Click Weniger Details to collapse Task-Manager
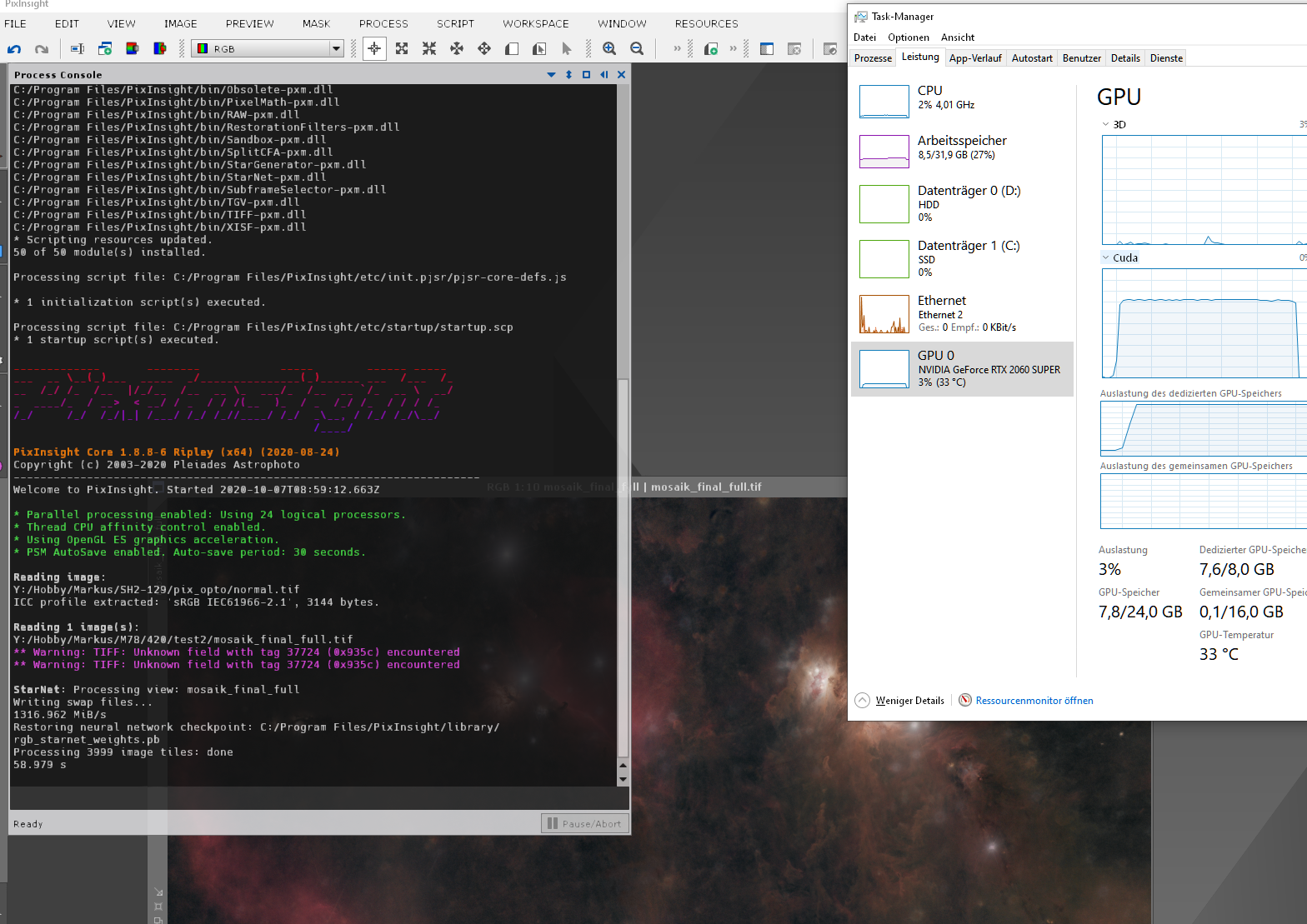1307x924 pixels. click(900, 701)
